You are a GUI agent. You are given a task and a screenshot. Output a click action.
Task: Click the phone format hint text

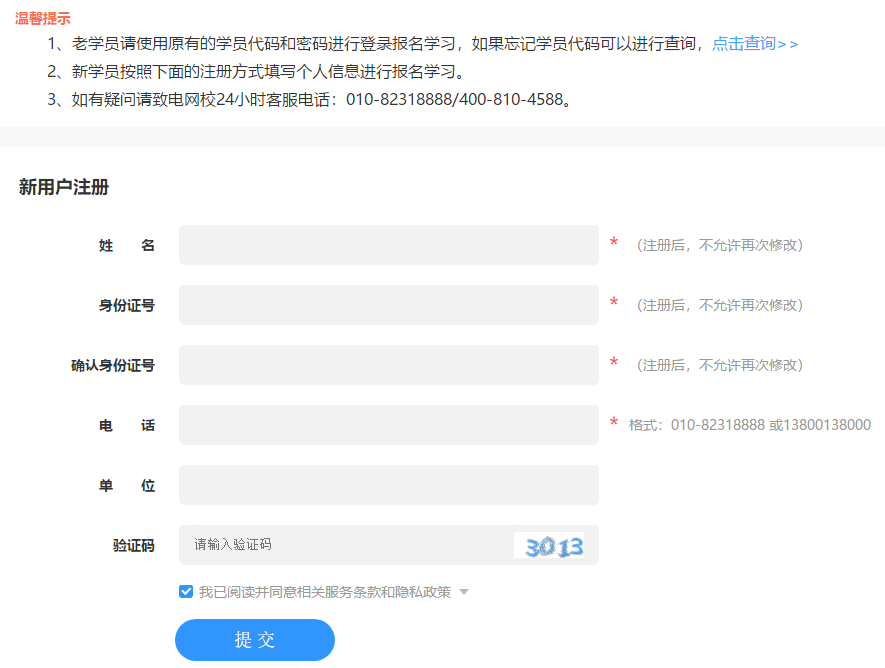tap(749, 425)
